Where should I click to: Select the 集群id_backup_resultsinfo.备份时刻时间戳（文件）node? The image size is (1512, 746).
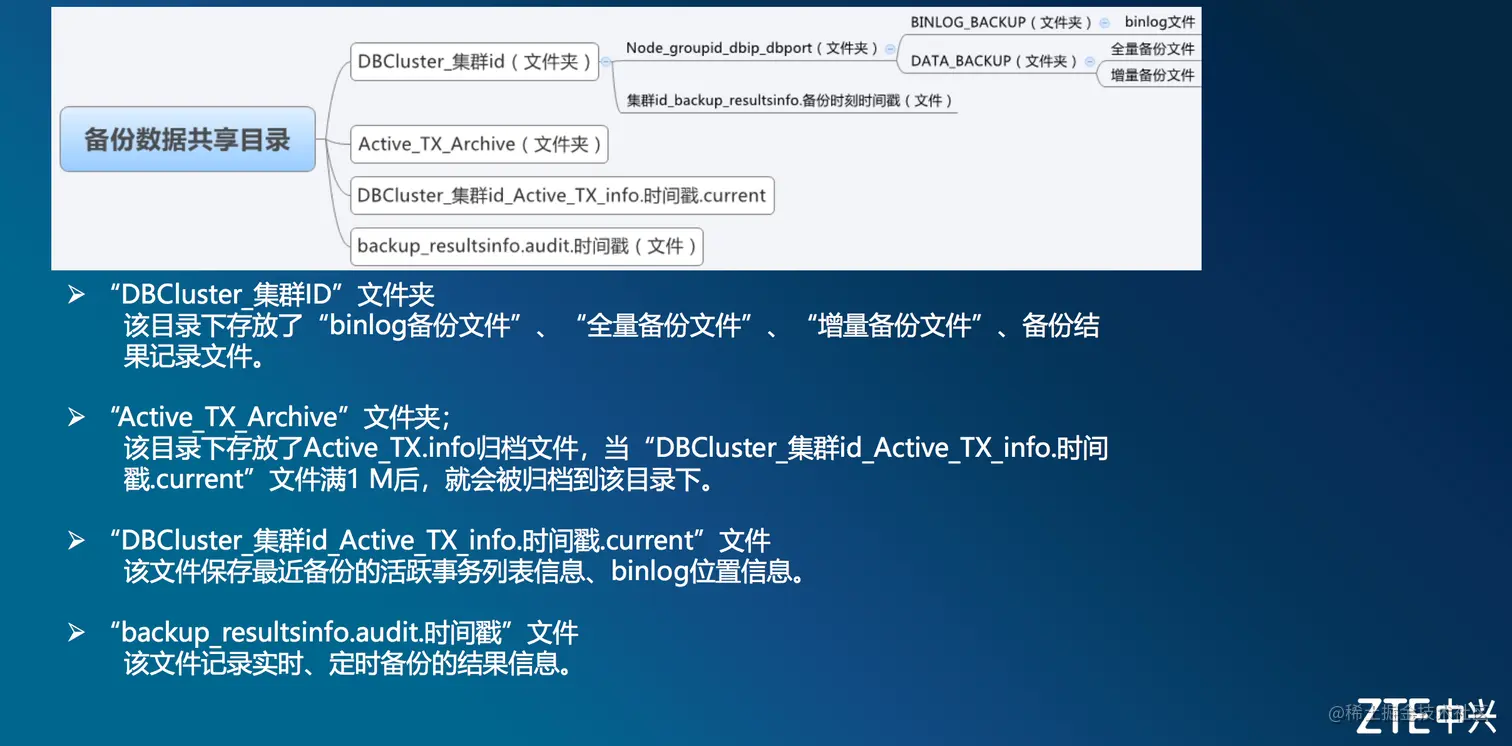[790, 101]
